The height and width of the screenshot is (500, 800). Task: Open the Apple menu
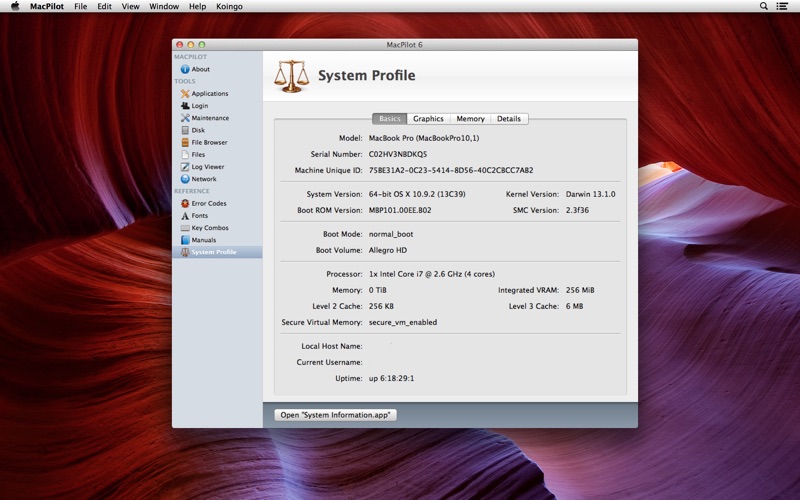click(x=15, y=6)
